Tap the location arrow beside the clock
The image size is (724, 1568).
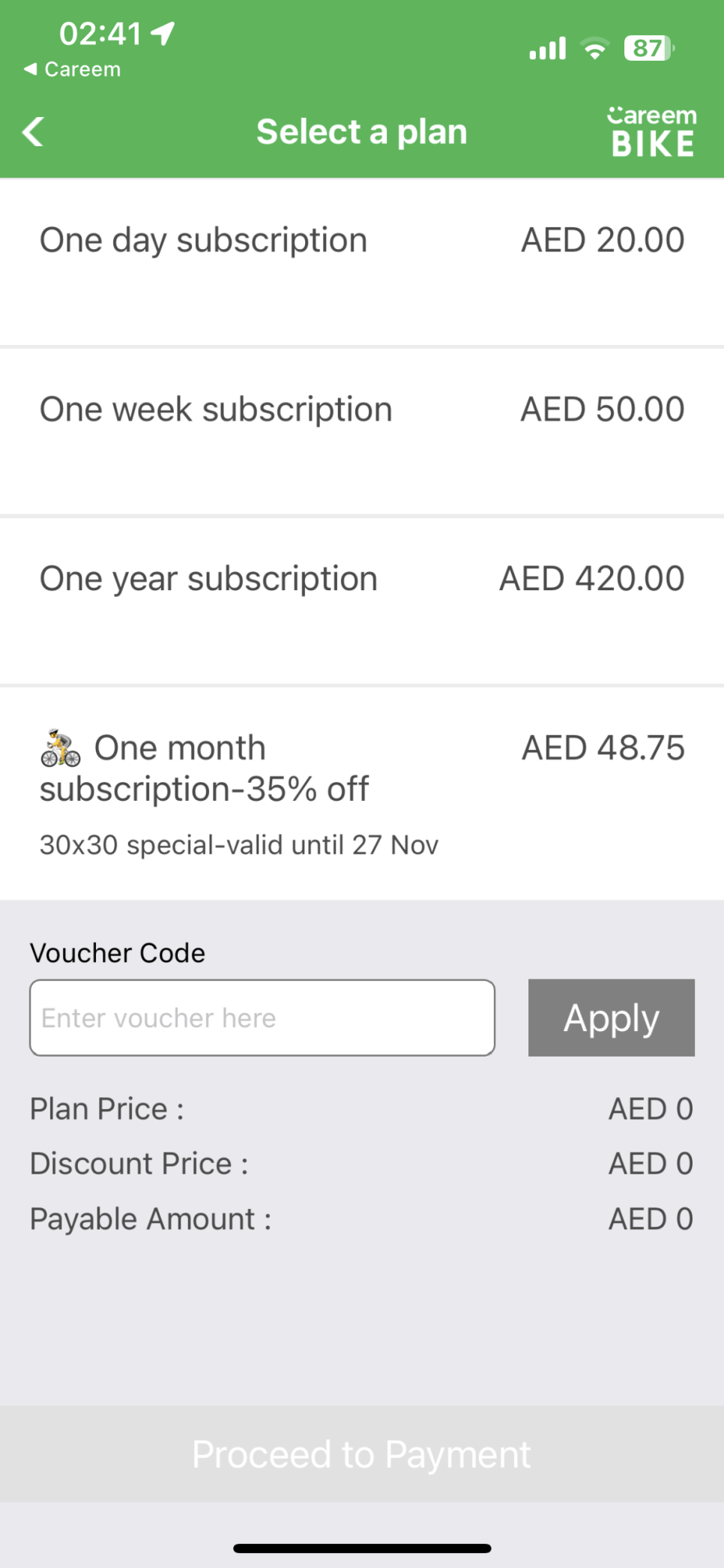coord(163,33)
